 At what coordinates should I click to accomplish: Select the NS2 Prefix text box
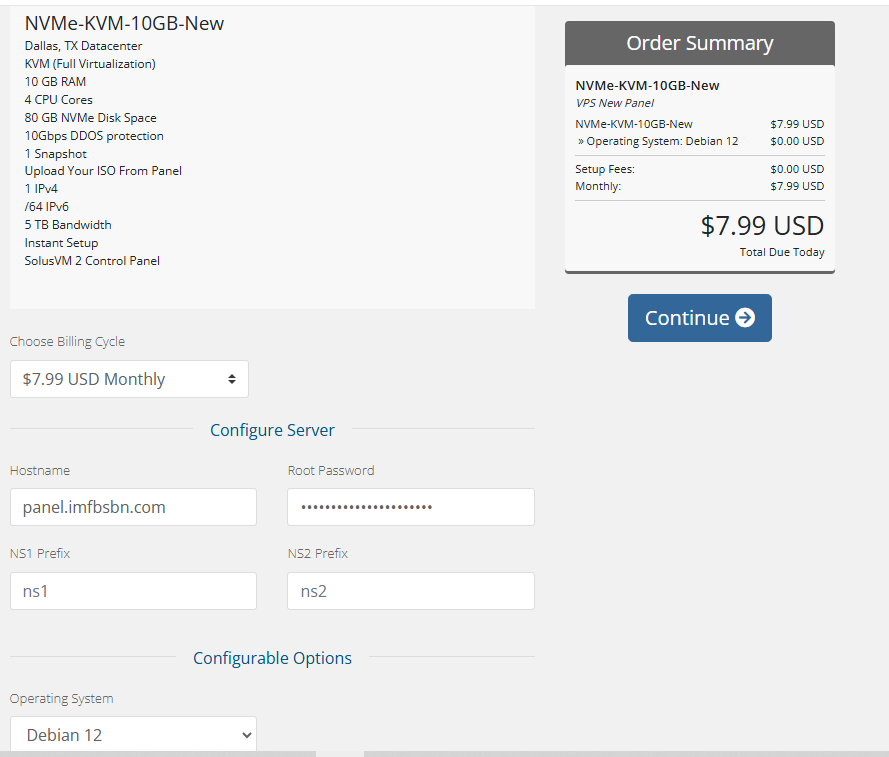click(410, 591)
